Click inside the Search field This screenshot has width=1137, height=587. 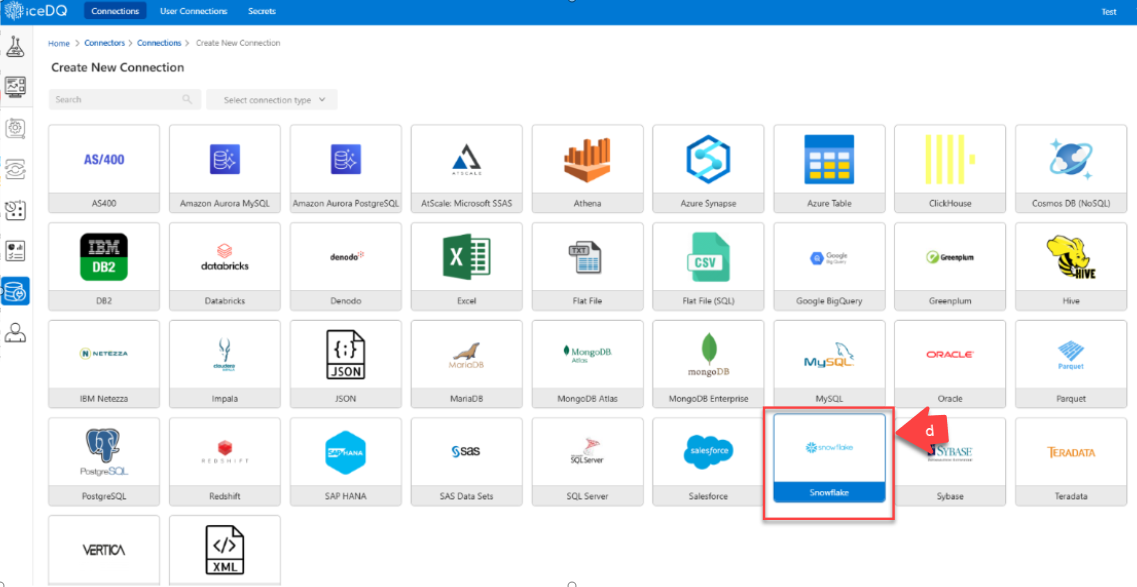[x=115, y=100]
